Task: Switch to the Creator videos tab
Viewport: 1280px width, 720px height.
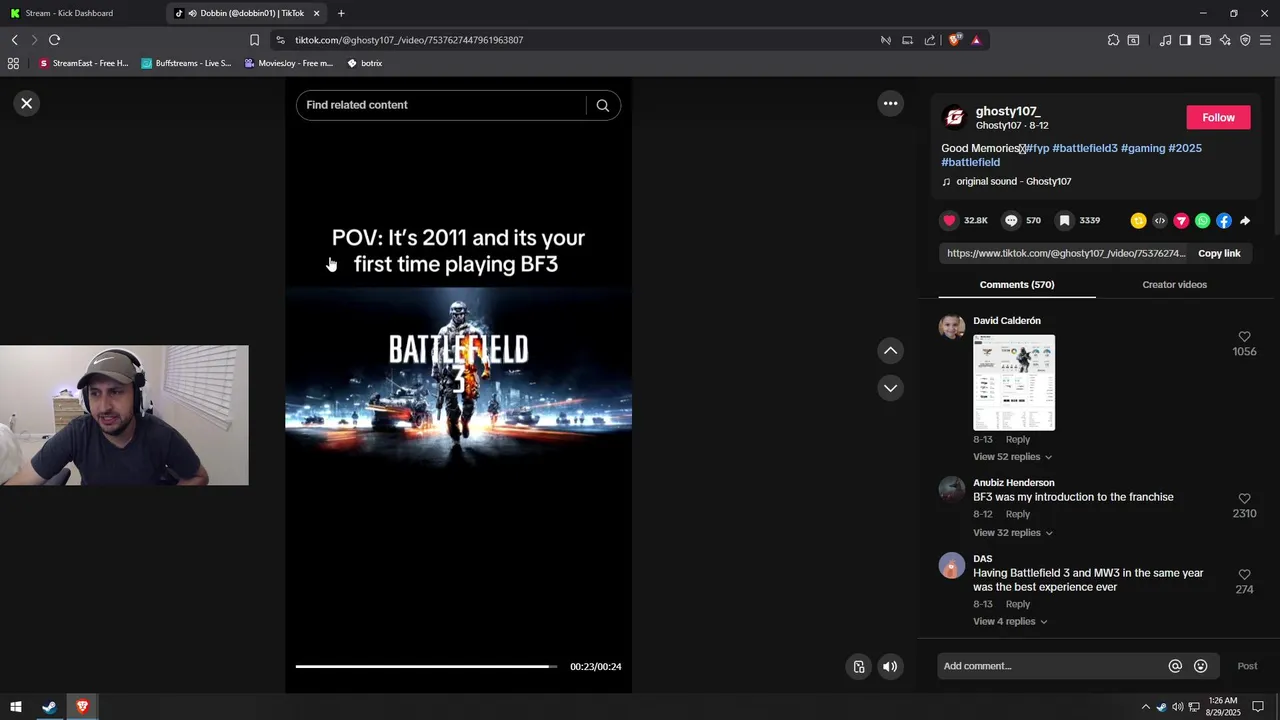Action: 1174,285
